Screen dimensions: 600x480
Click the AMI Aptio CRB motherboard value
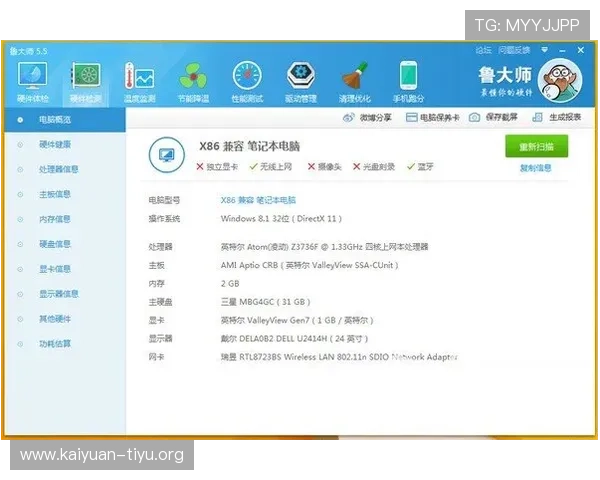[310, 265]
